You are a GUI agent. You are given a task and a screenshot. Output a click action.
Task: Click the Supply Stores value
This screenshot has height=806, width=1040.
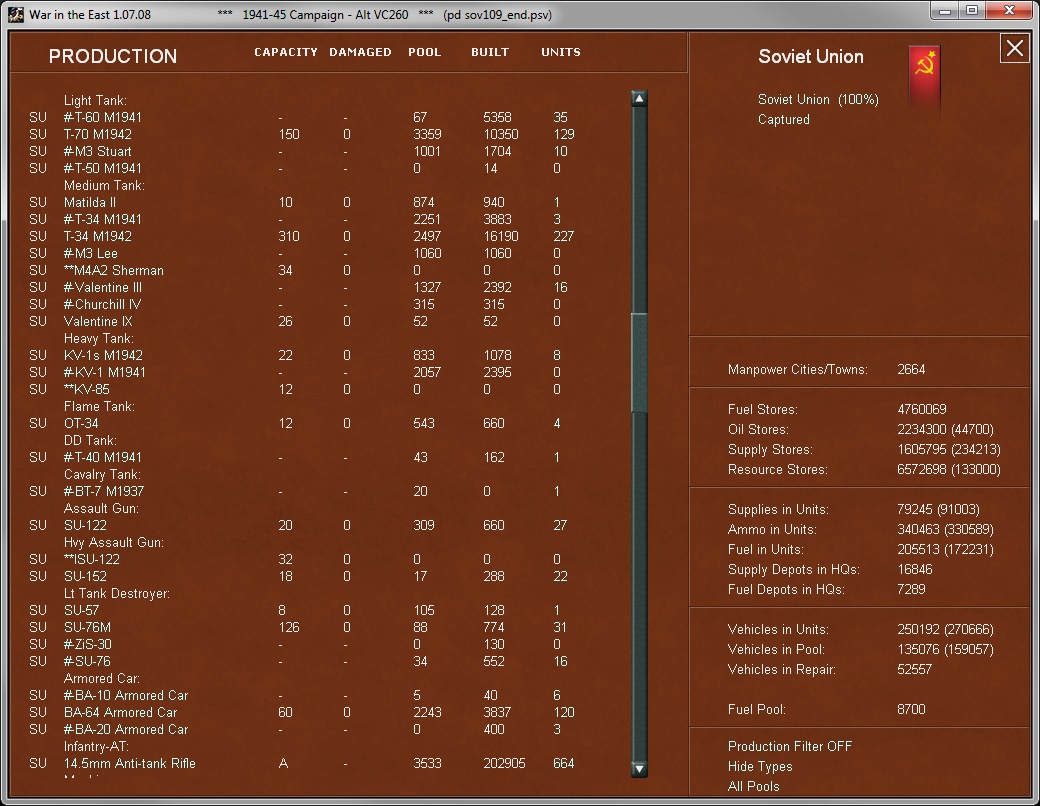pos(948,449)
